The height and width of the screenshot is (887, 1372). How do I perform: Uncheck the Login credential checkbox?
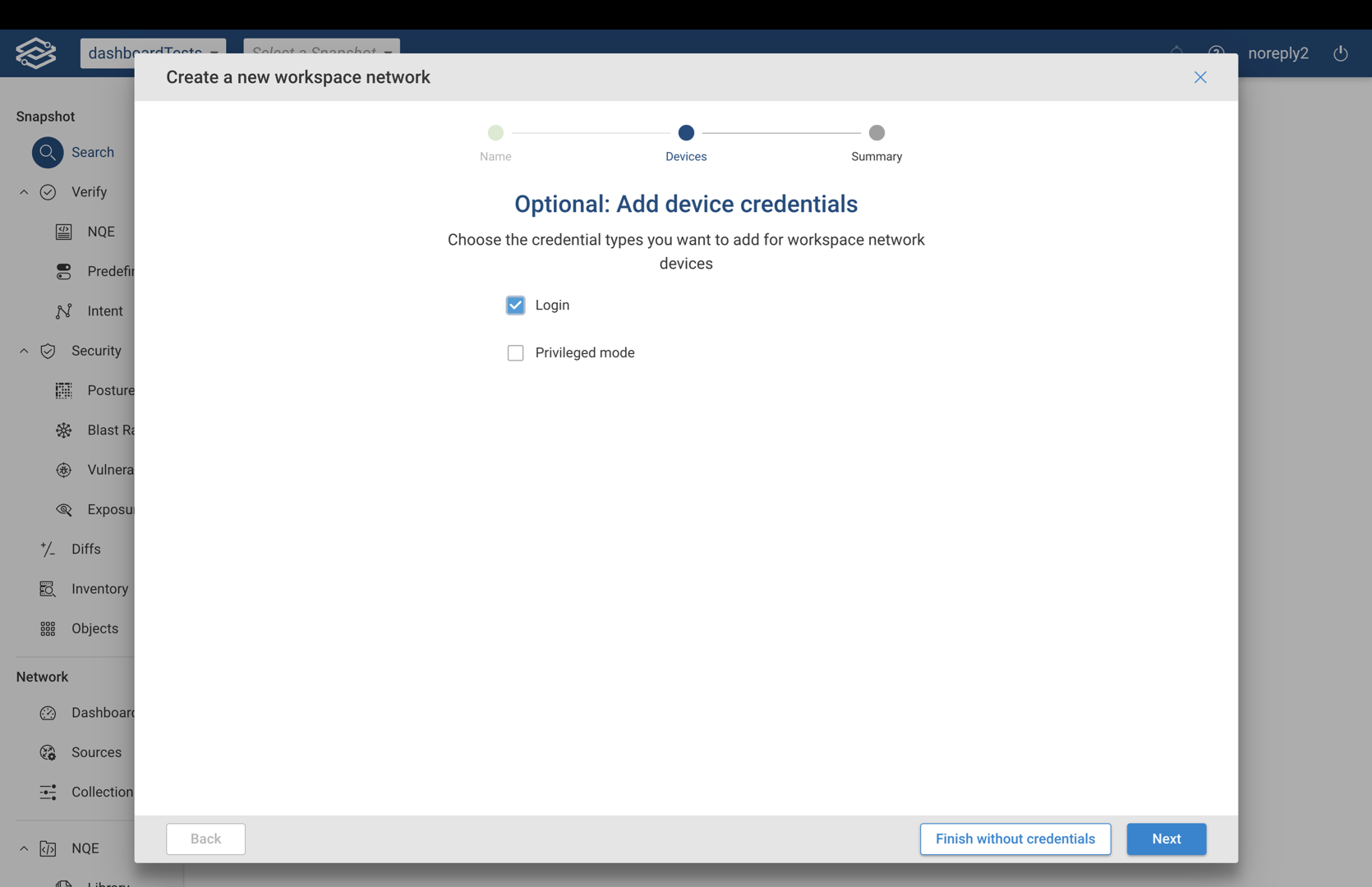[515, 306]
